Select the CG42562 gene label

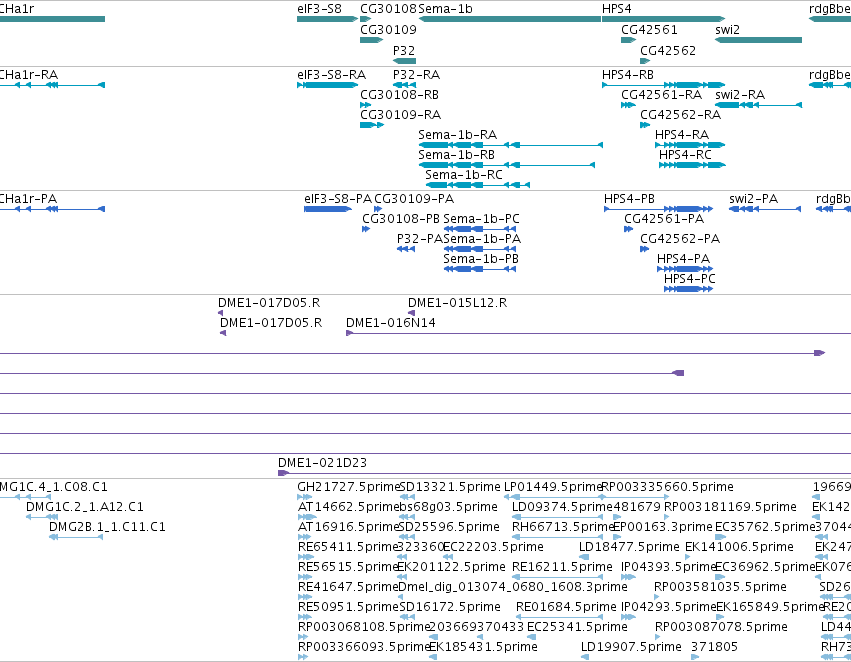coord(668,50)
